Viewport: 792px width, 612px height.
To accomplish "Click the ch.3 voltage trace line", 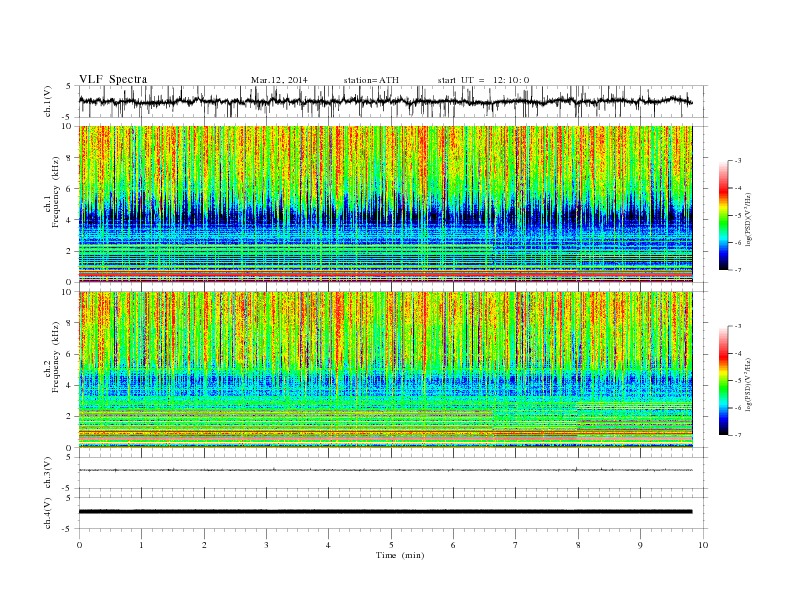I will 385,470.
